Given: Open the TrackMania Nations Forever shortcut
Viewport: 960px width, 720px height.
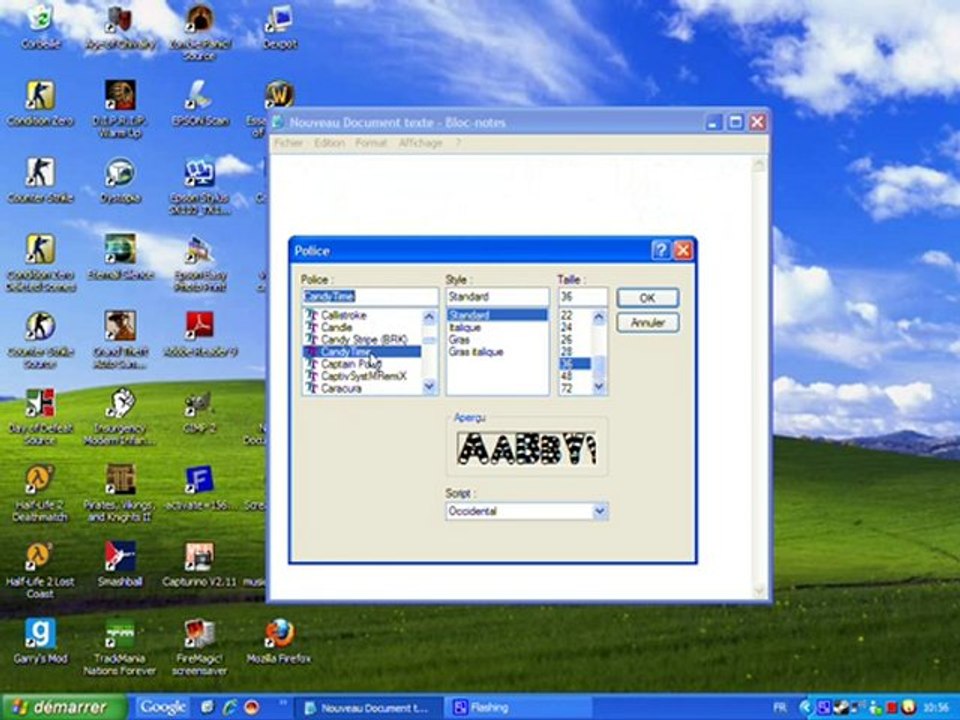Looking at the screenshot, I should pyautogui.click(x=120, y=648).
